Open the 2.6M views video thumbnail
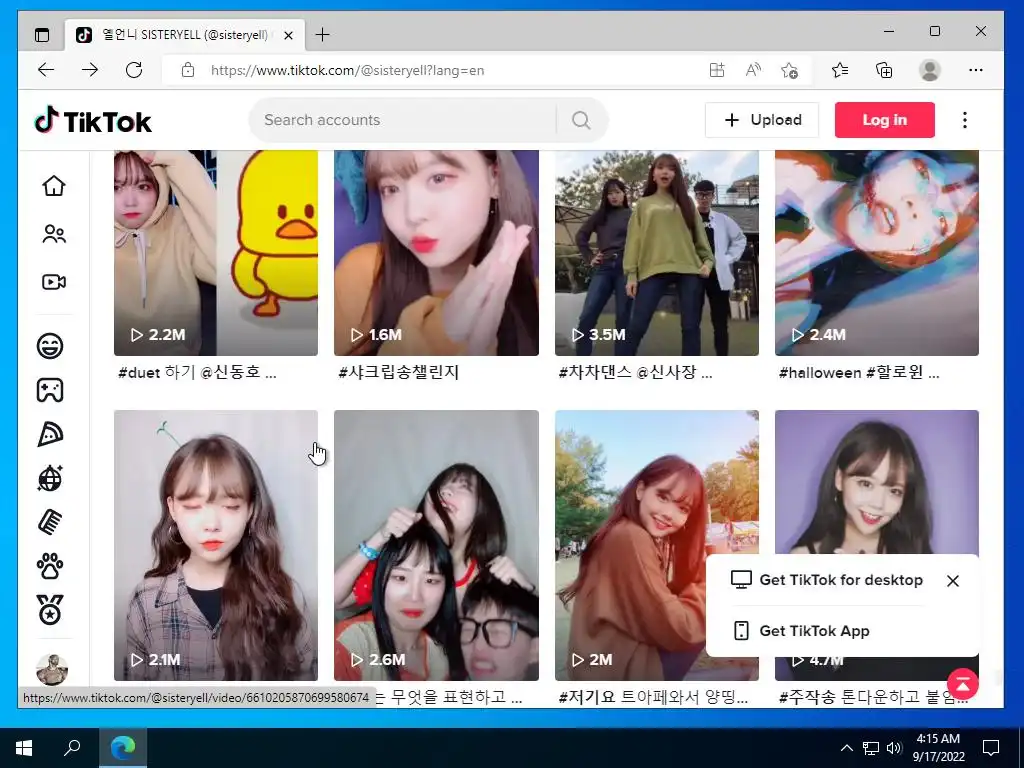 pyautogui.click(x=436, y=545)
